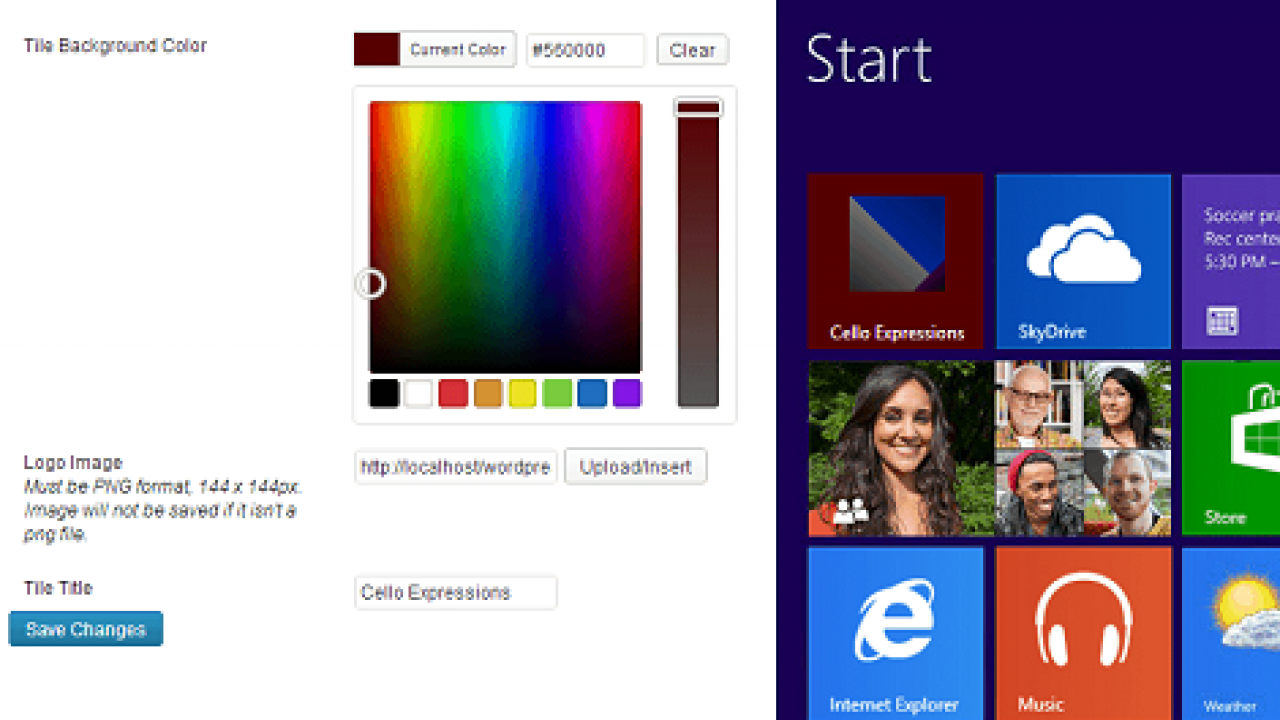The height and width of the screenshot is (720, 1280).
Task: Click the Tile Title label
Action: [58, 588]
